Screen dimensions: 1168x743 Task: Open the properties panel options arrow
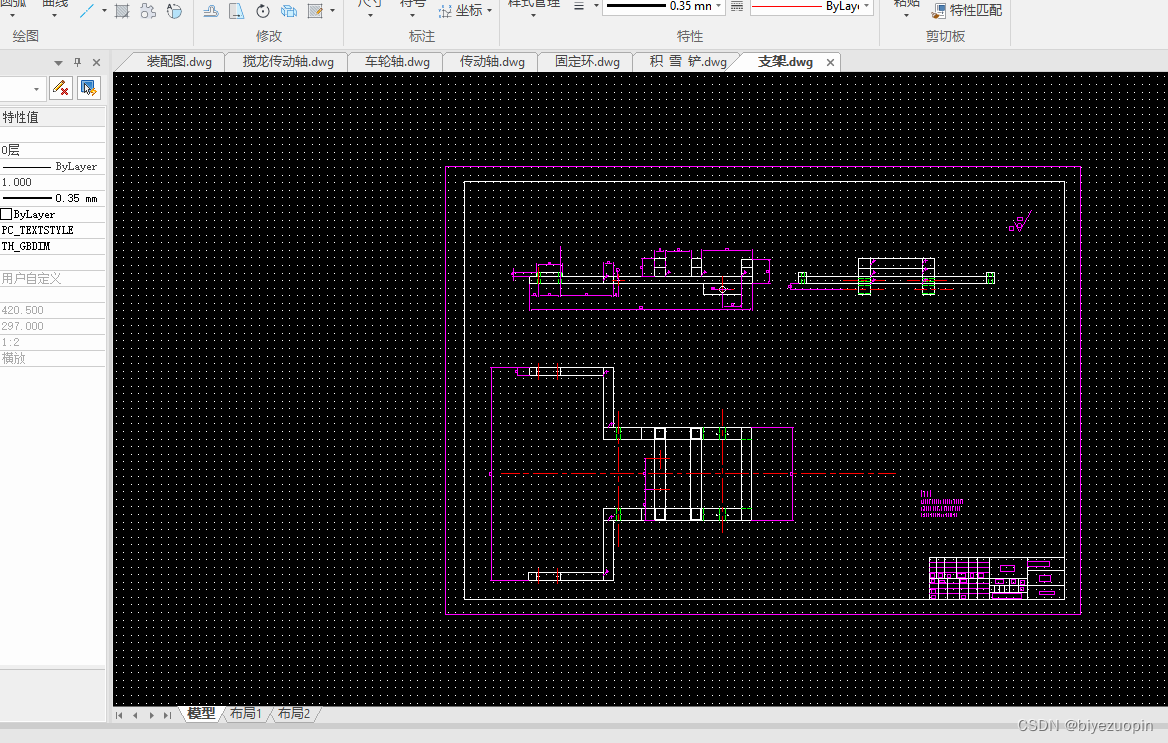[x=58, y=63]
